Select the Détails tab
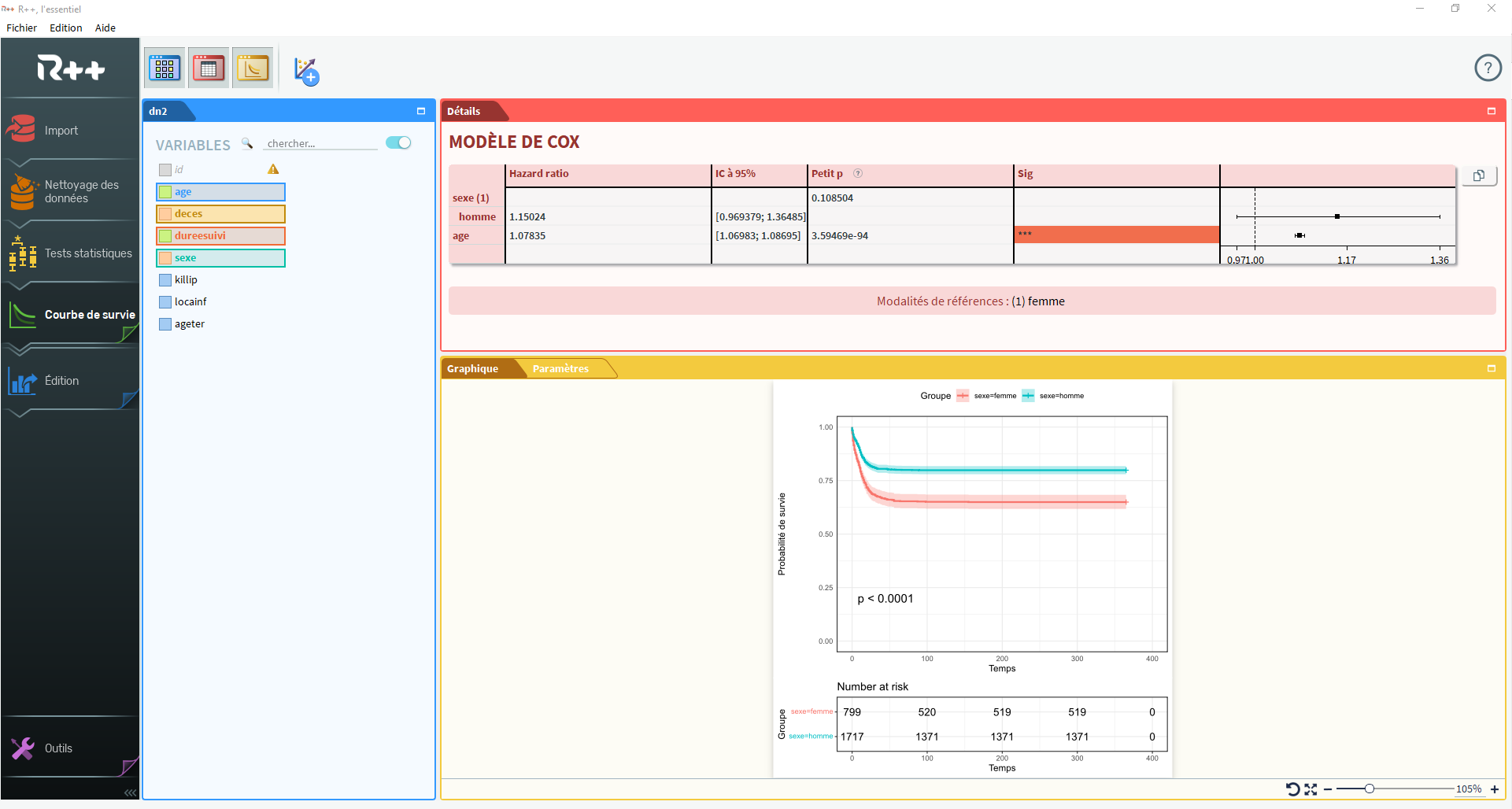The height and width of the screenshot is (809, 1512). click(x=464, y=111)
